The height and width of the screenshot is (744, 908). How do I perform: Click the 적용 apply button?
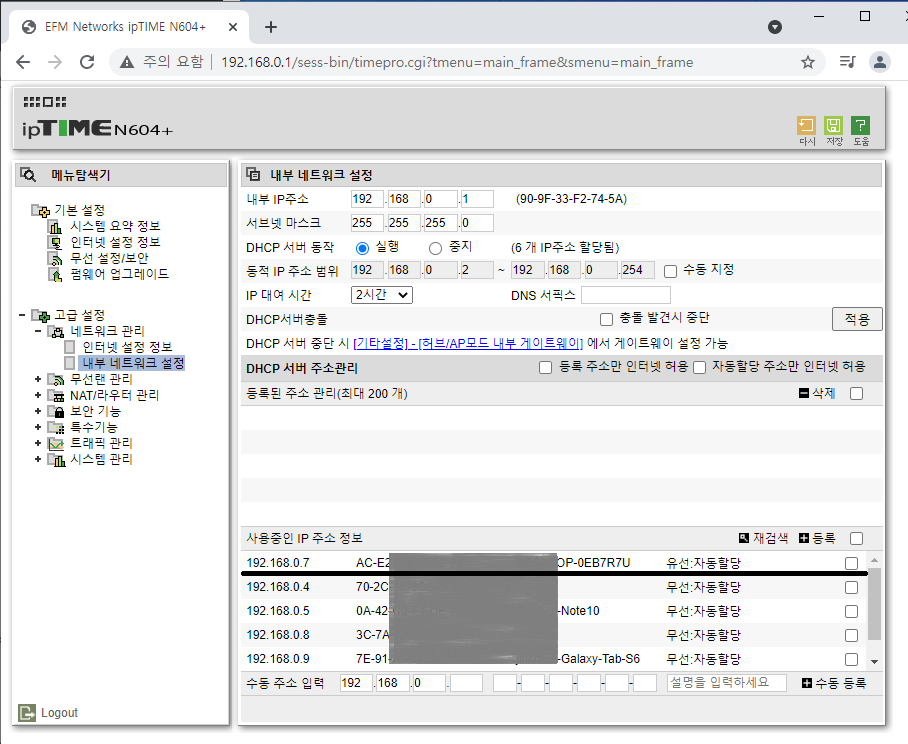click(857, 319)
